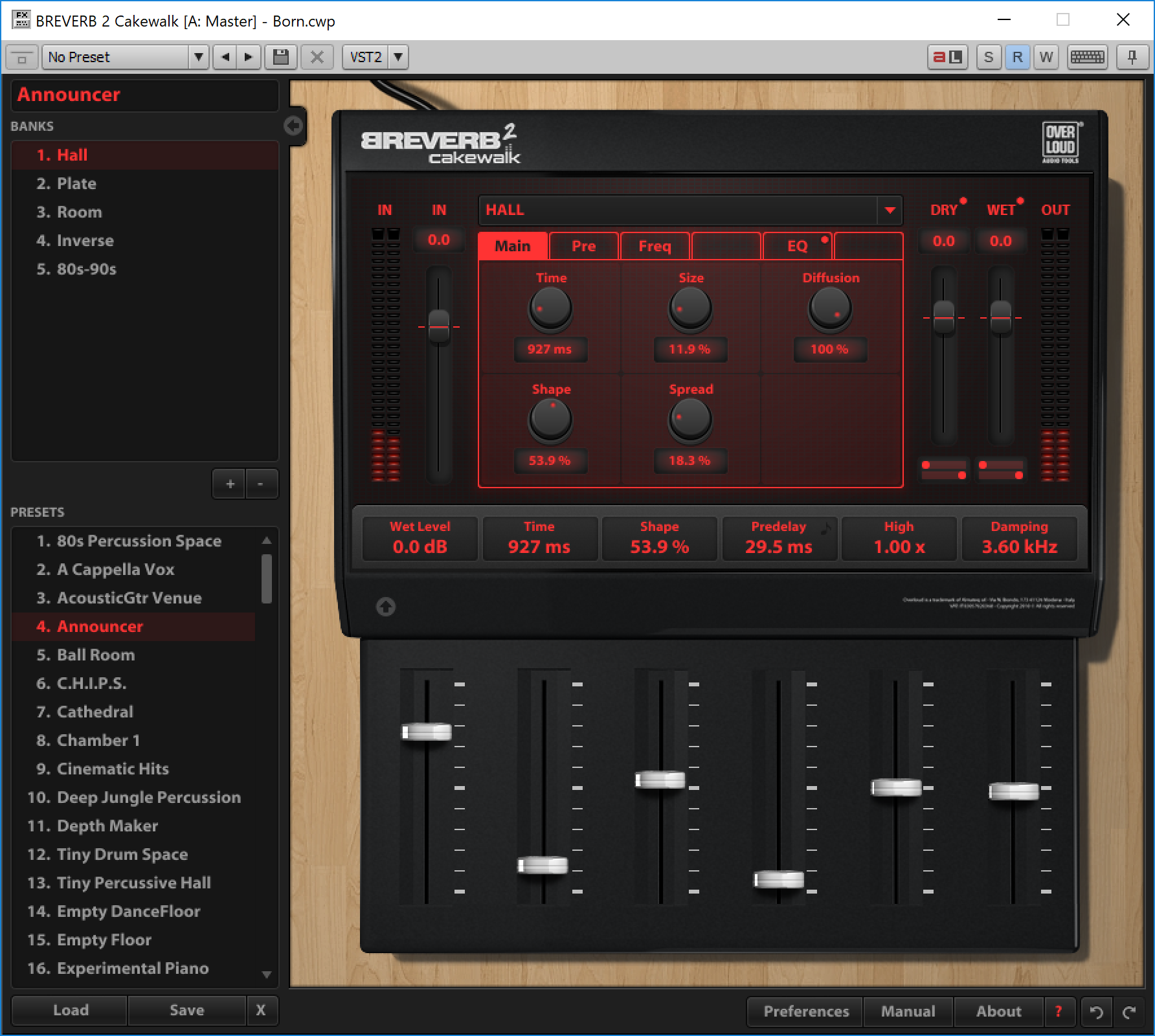The image size is (1155, 1036).
Task: Collapse the preset browser side panel arrow
Action: point(293,126)
